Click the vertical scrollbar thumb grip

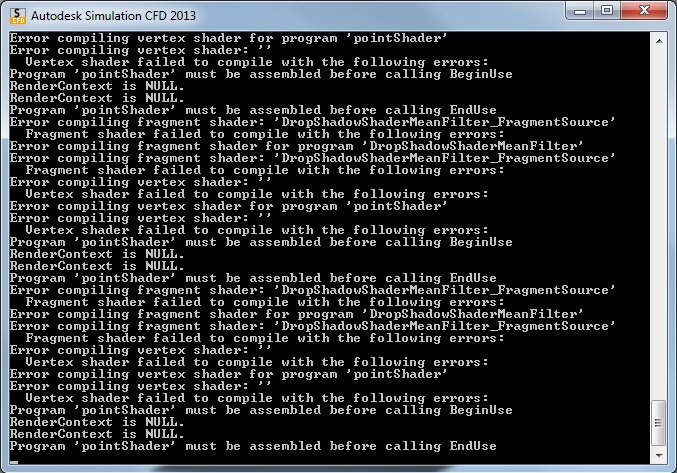coord(658,423)
